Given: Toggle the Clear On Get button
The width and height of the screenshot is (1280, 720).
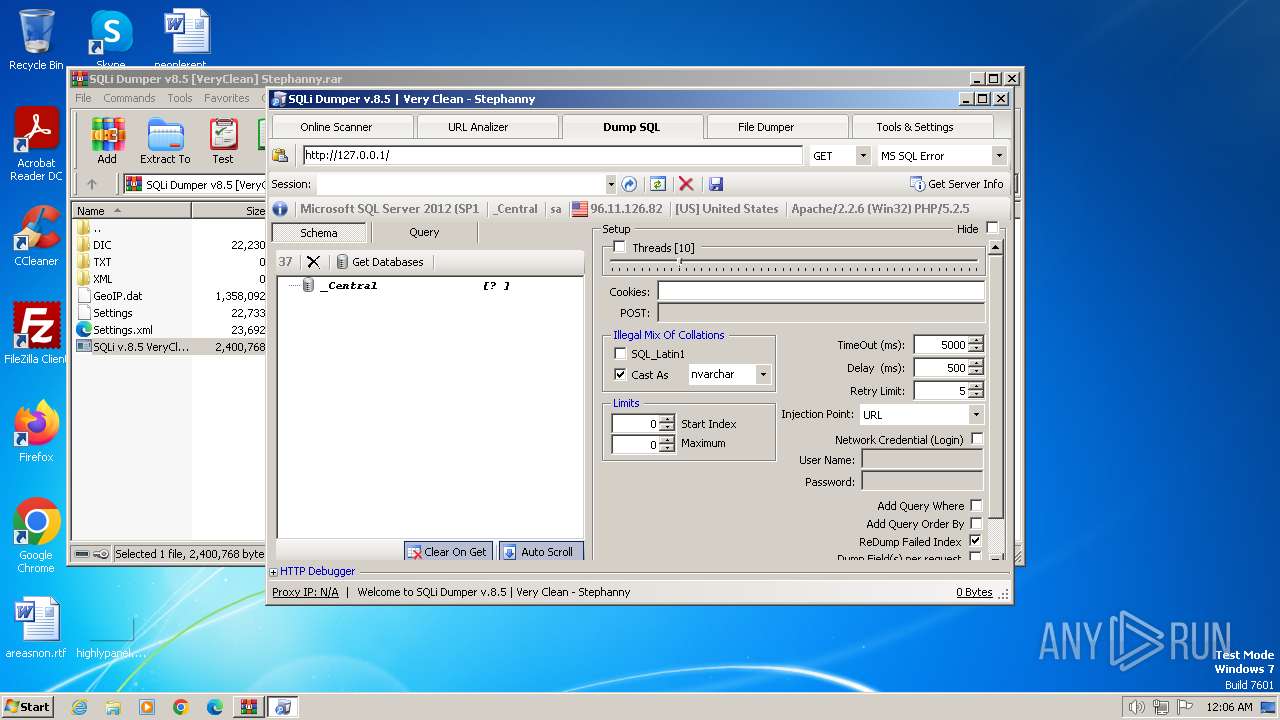Looking at the screenshot, I should click(448, 552).
